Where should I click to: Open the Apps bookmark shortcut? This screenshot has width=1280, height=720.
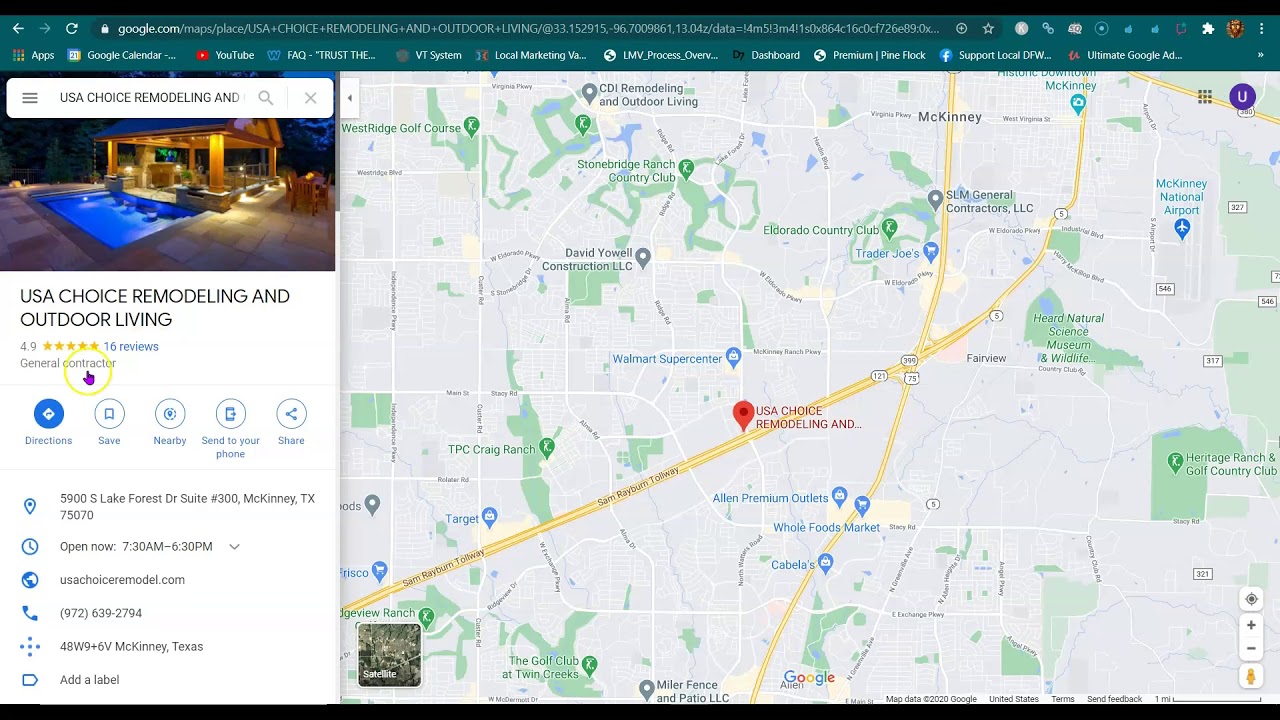click(x=33, y=55)
